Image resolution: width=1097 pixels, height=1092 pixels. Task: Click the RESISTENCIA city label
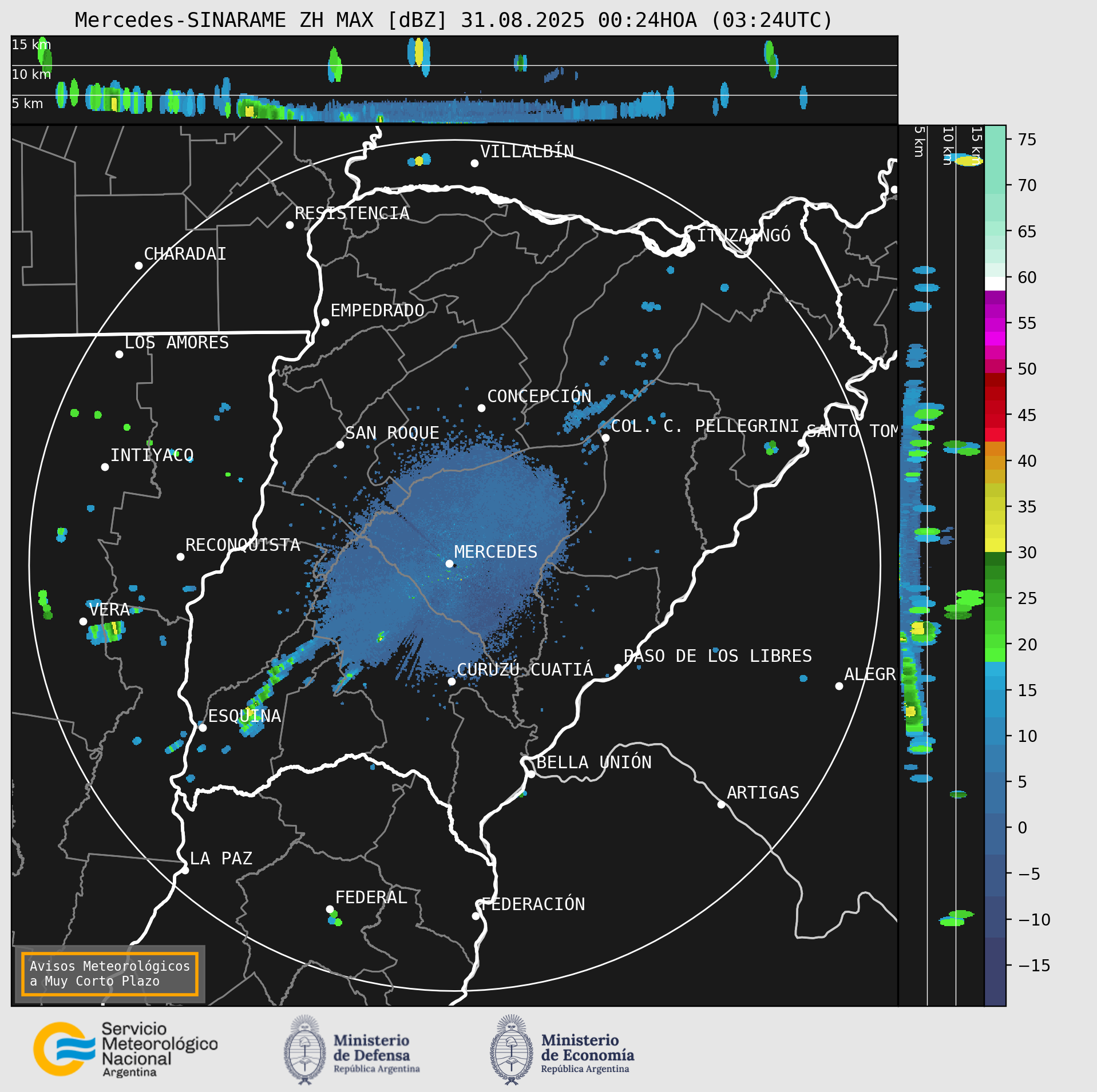point(352,213)
